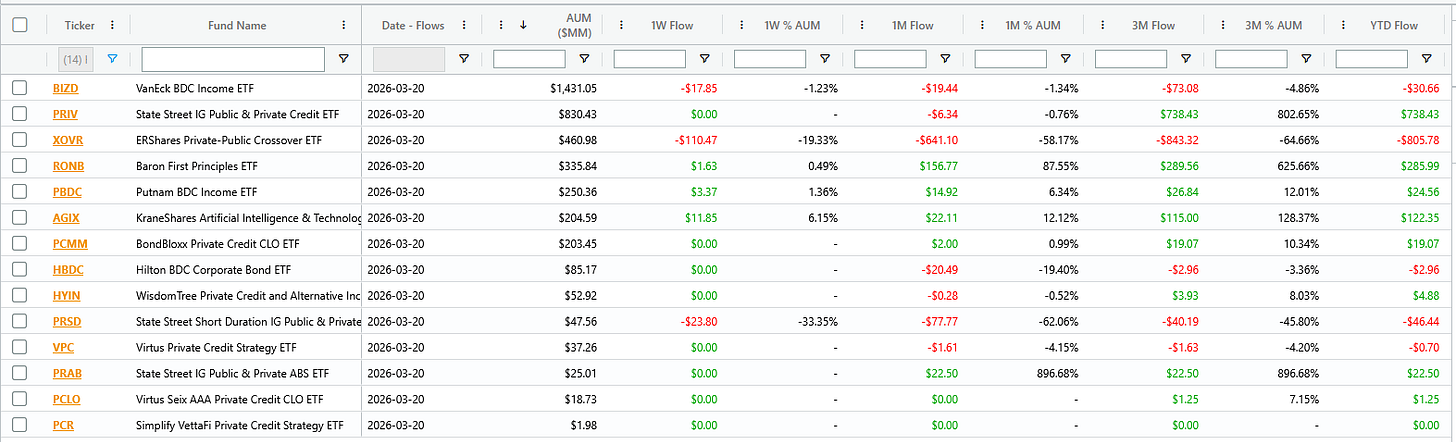Screen dimensions: 1456x442
Task: Sort by the 3M Flow column header
Action: 1152,25
